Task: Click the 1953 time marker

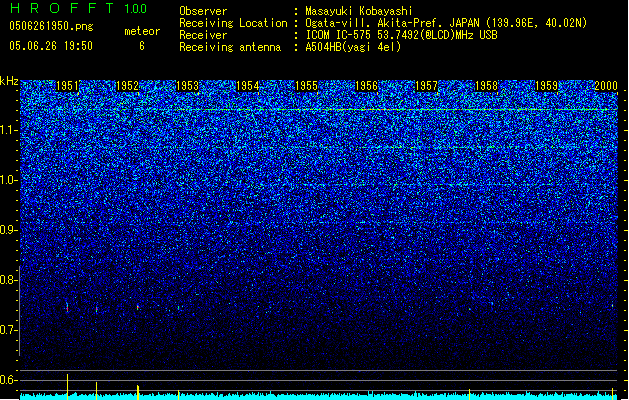Action: [x=187, y=86]
